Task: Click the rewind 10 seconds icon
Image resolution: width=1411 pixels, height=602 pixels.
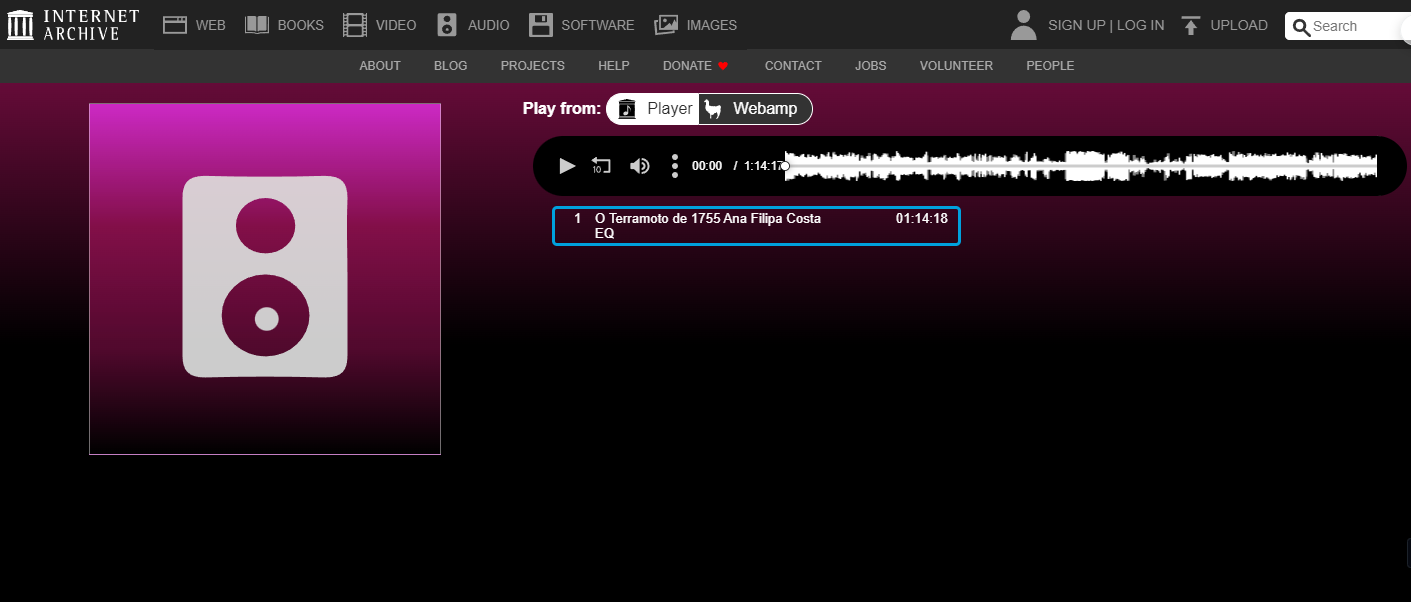Action: click(x=601, y=166)
